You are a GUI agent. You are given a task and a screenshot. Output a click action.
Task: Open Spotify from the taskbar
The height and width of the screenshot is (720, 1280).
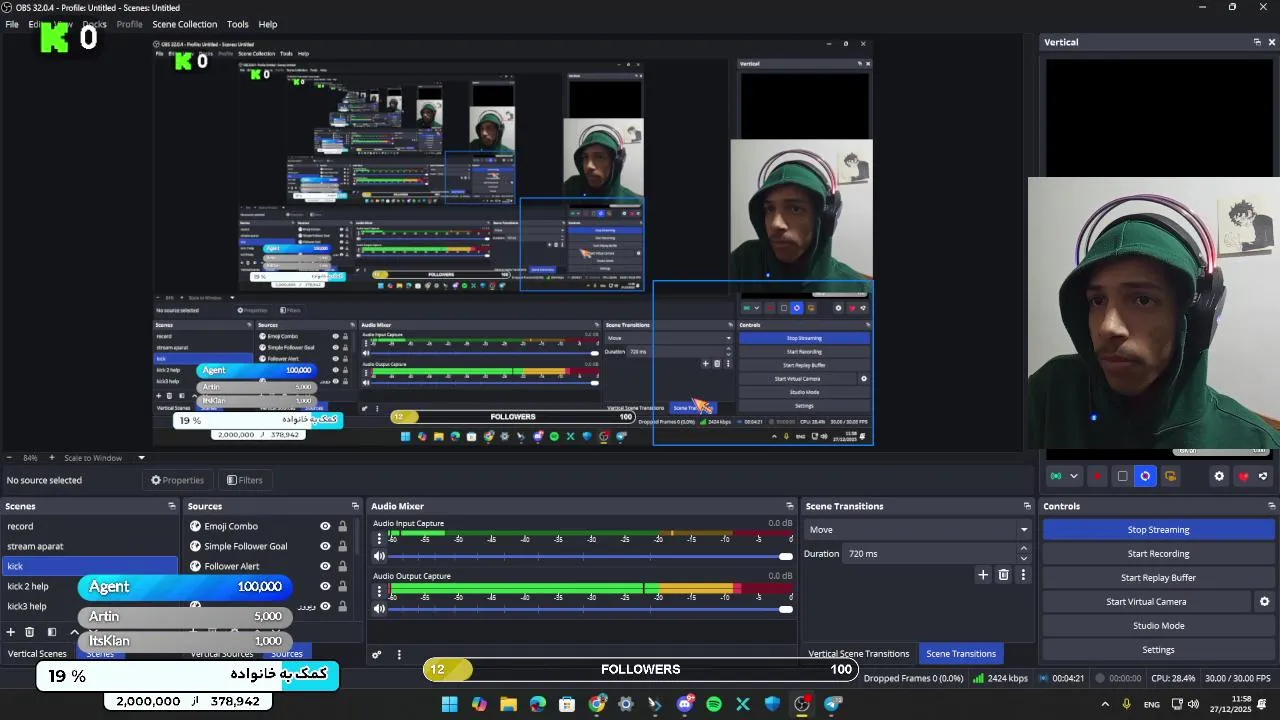[x=714, y=704]
